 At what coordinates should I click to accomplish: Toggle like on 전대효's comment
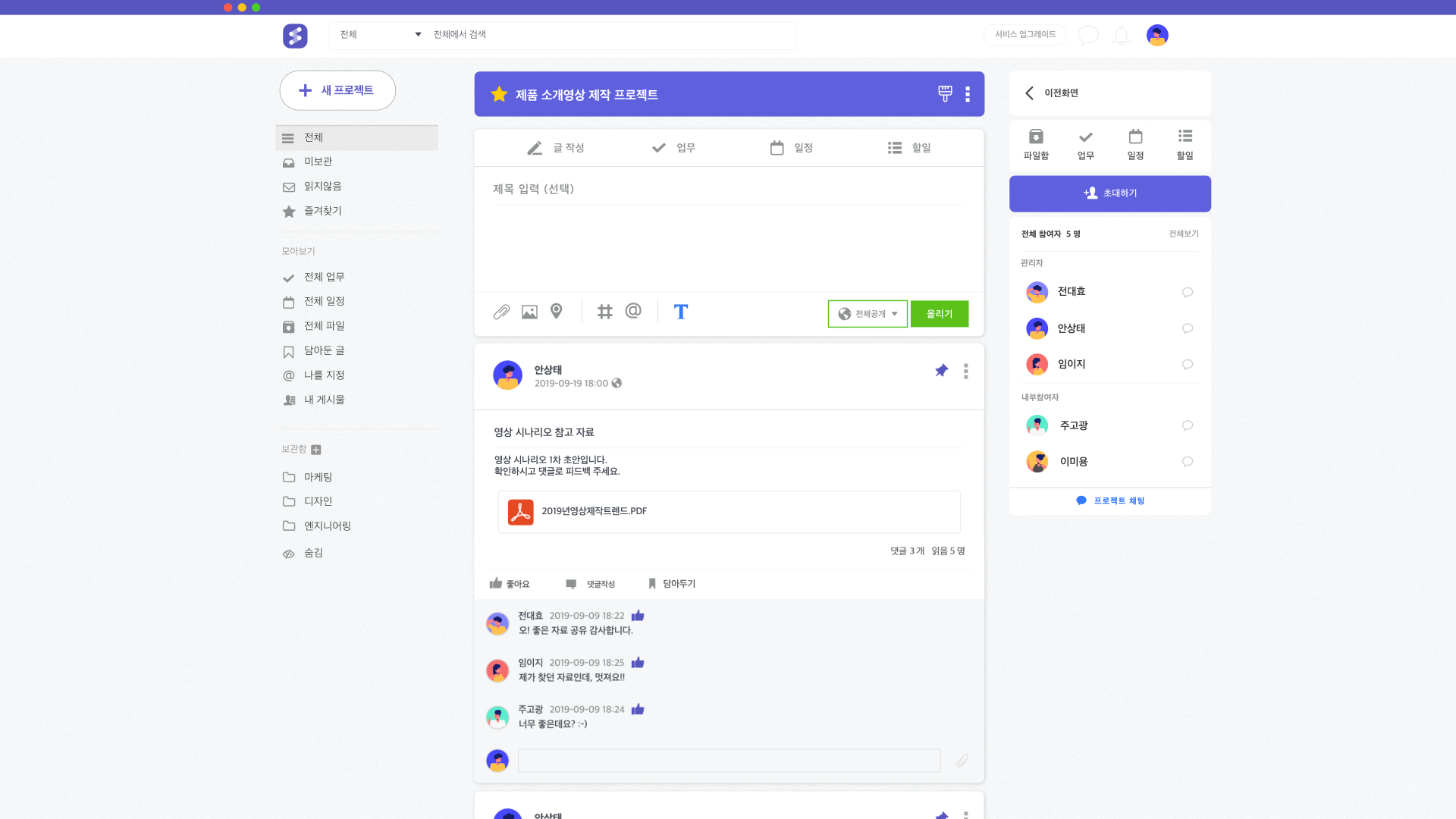(638, 616)
